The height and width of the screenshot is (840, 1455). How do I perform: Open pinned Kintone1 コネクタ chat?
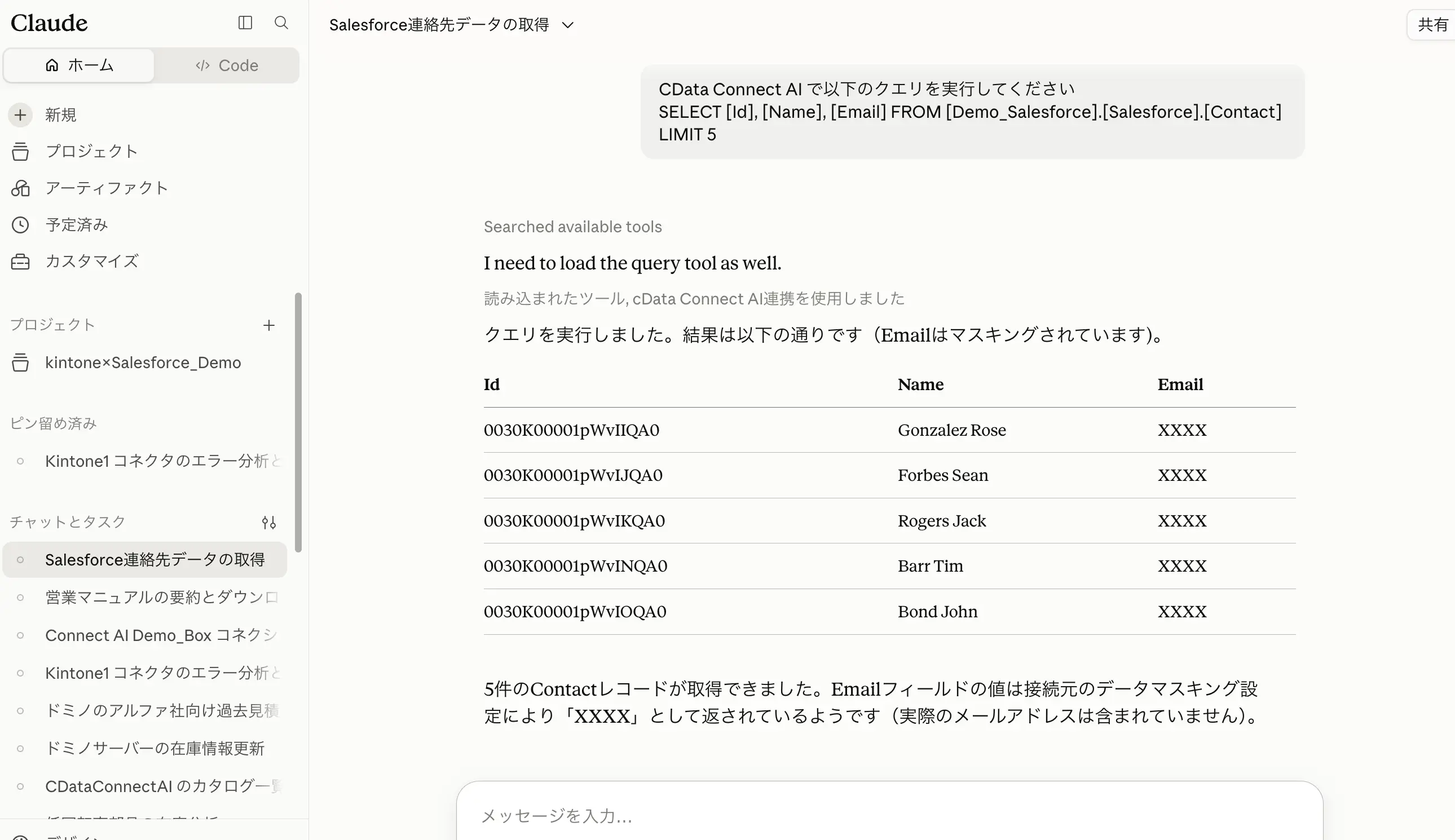click(144, 461)
